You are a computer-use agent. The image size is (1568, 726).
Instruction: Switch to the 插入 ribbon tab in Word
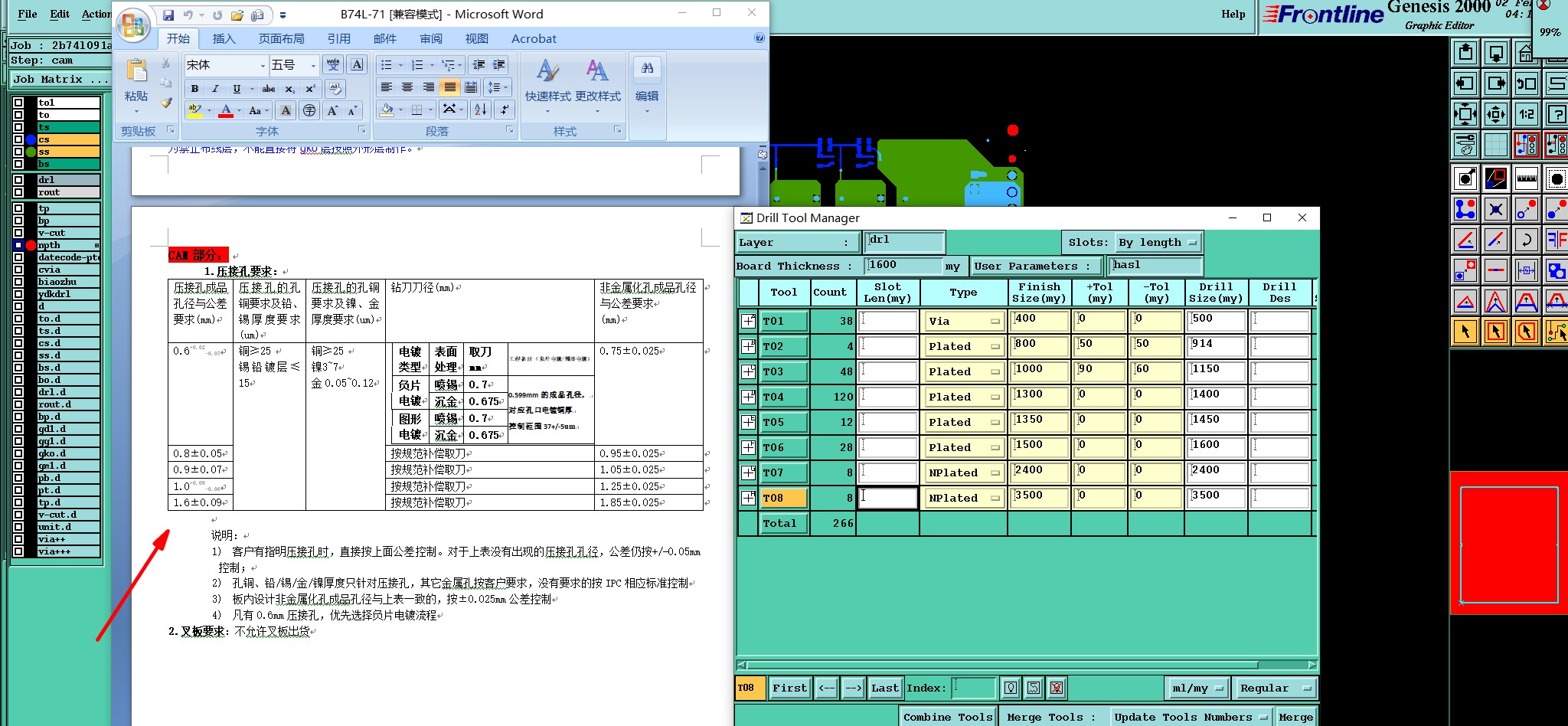tap(224, 38)
